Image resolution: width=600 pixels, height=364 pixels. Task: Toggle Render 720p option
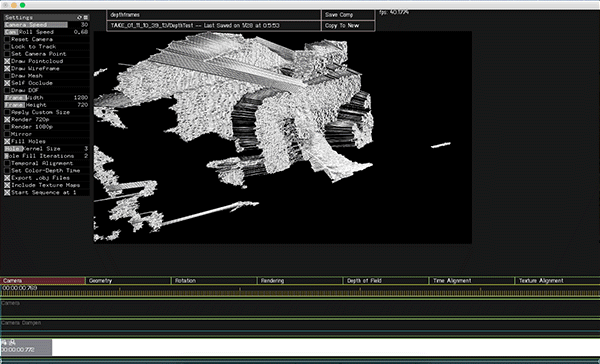point(7,119)
